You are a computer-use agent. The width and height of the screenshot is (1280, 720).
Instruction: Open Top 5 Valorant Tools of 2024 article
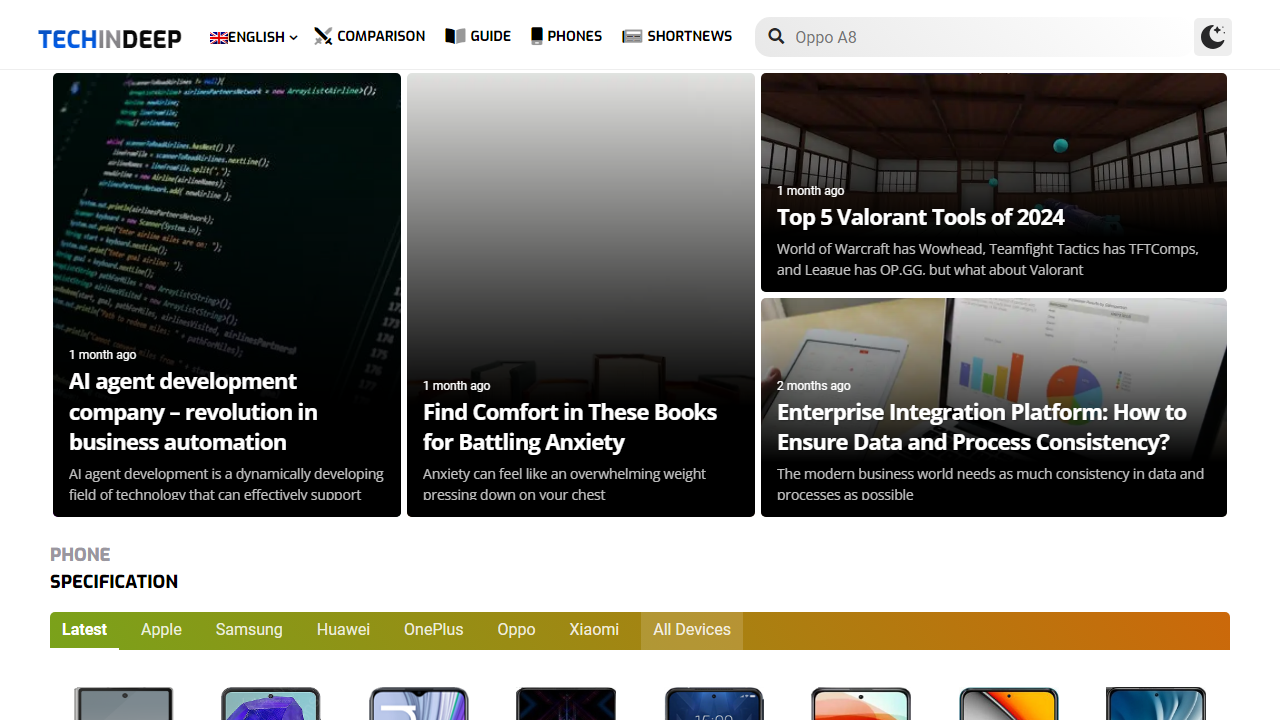(920, 218)
